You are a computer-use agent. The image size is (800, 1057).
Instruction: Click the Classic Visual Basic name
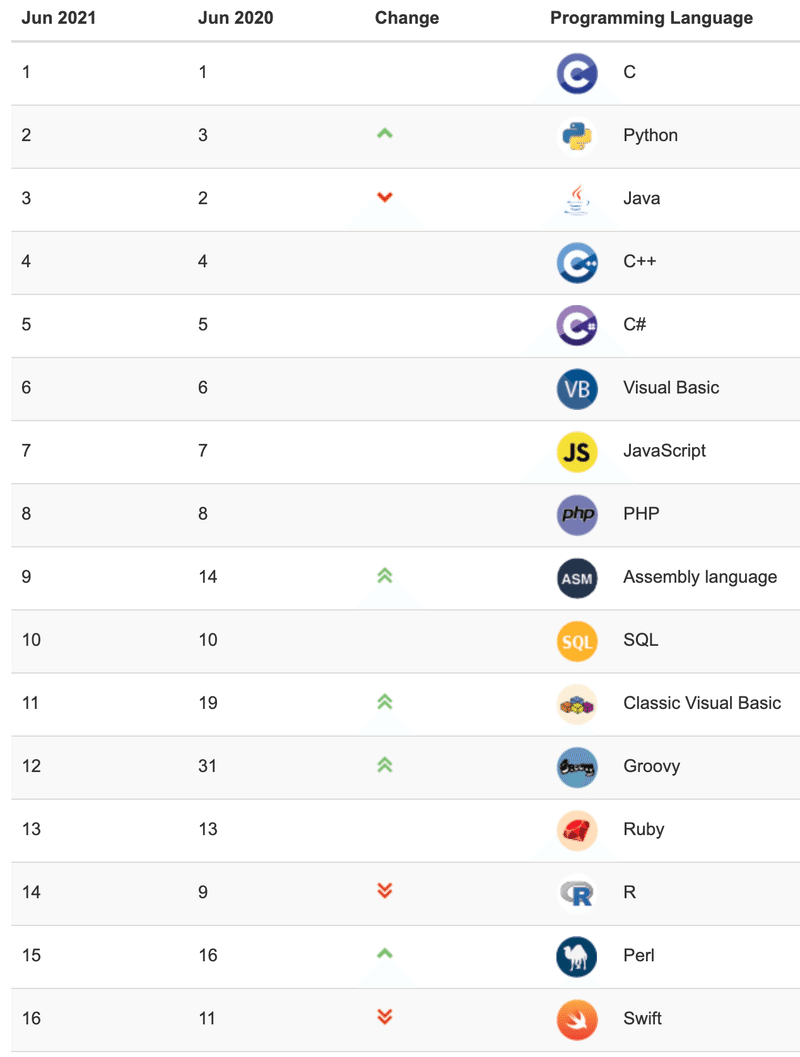click(702, 703)
